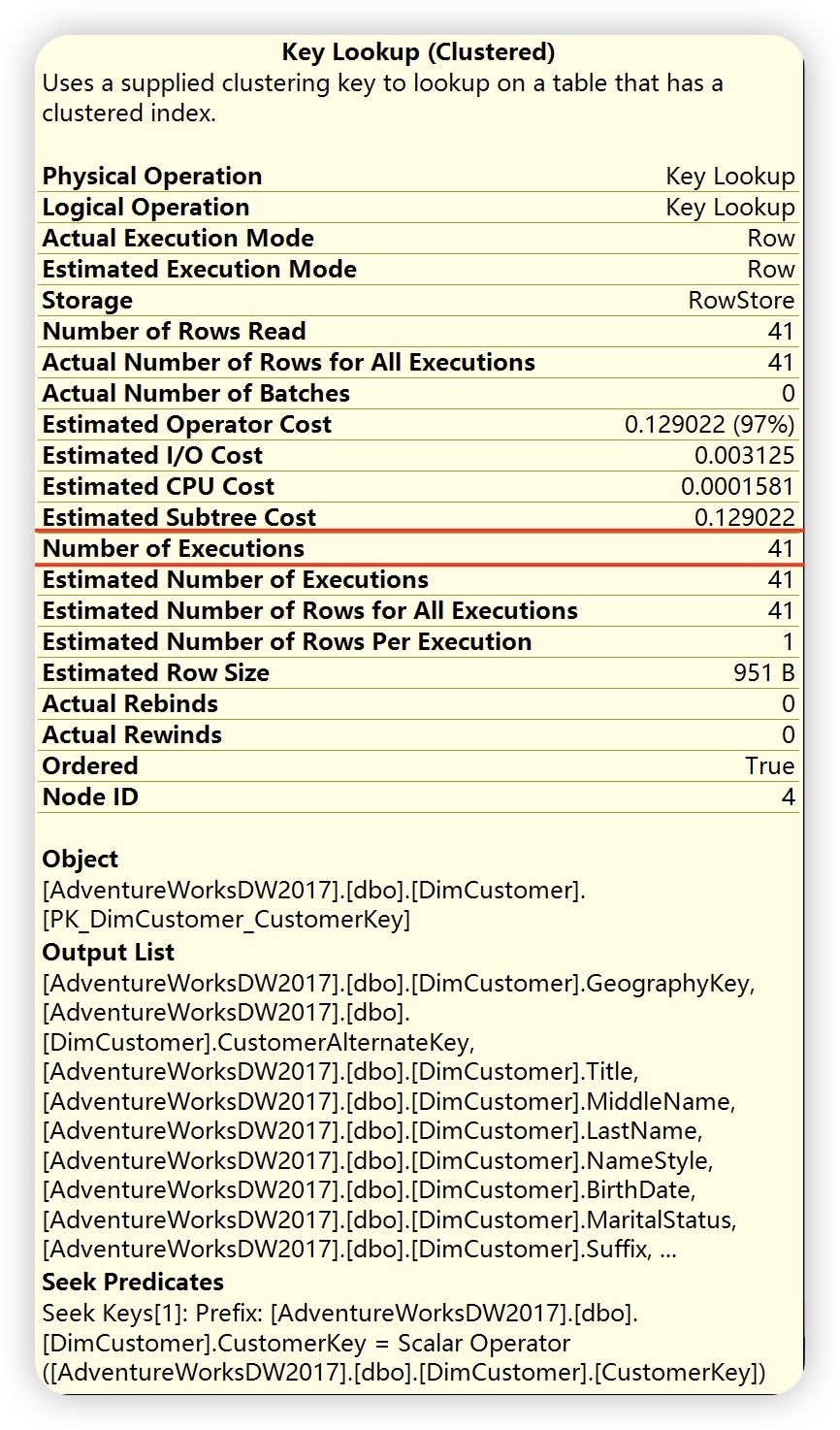Image resolution: width=840 pixels, height=1430 pixels.
Task: Click the final line ending in '[CustomerKey])'
Action: (404, 1373)
